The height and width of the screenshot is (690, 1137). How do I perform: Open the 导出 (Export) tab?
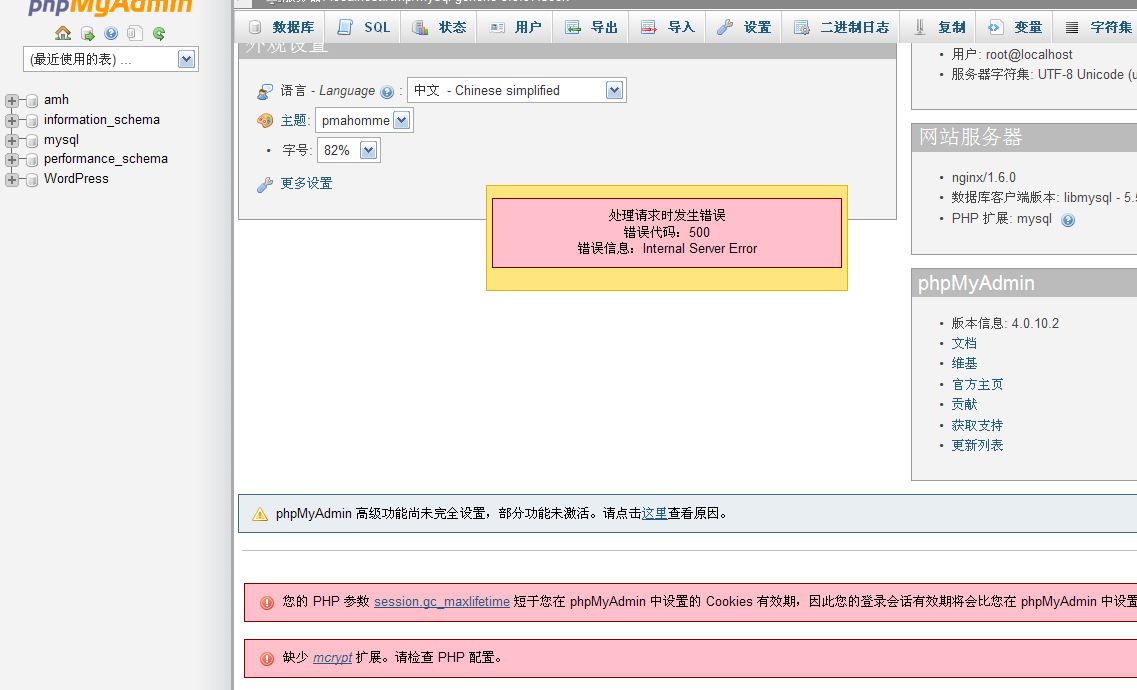click(x=591, y=27)
